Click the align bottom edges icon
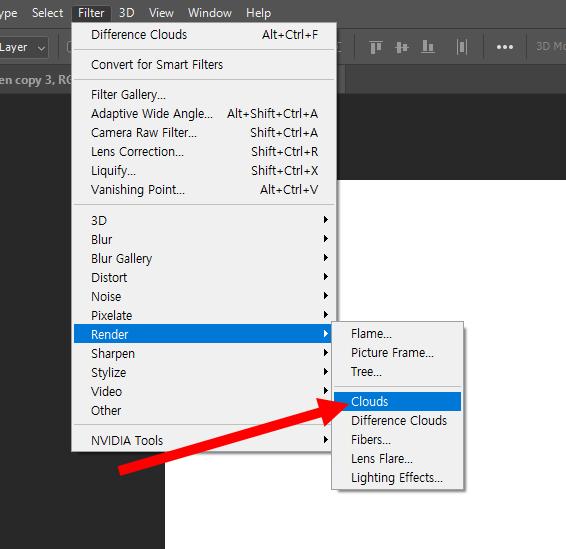 click(x=428, y=47)
